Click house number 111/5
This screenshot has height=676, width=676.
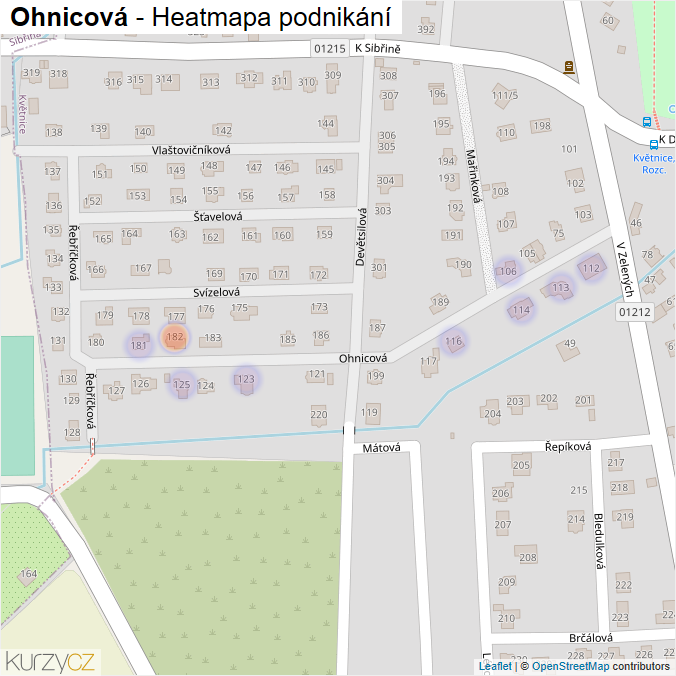click(x=505, y=95)
